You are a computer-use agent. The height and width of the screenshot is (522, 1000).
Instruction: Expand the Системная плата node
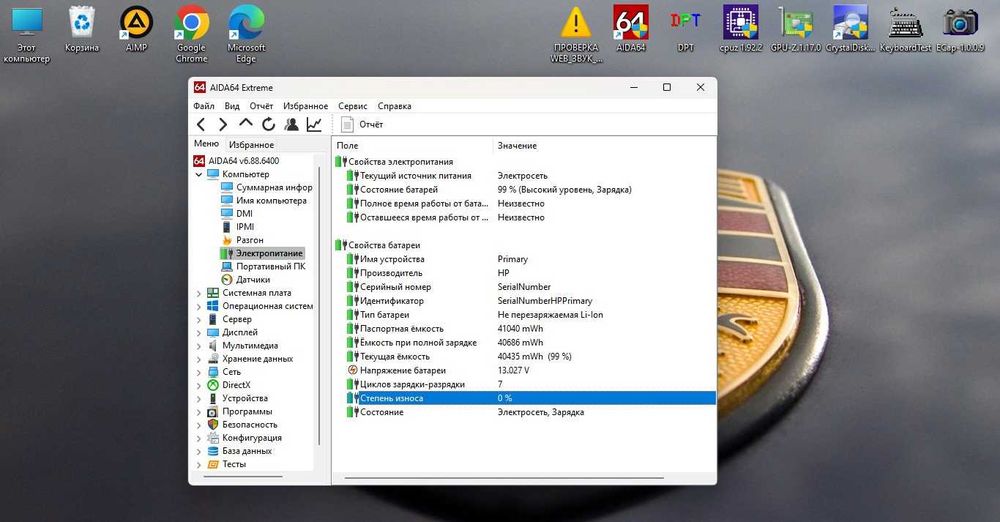(198, 294)
